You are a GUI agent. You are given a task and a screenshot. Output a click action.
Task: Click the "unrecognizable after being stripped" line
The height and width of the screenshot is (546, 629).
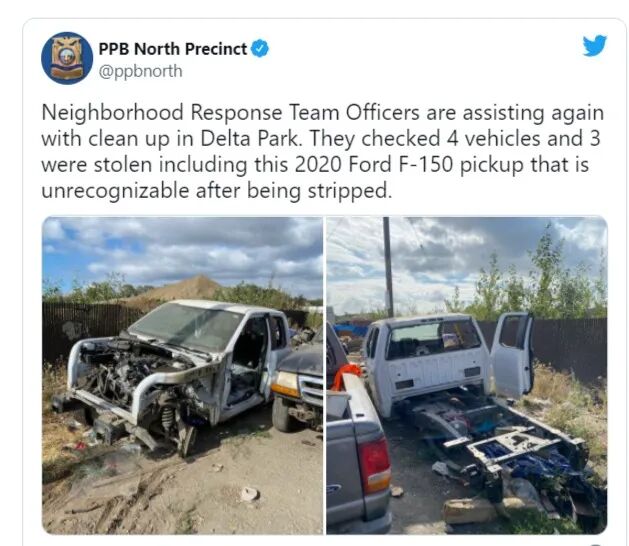tap(217, 191)
